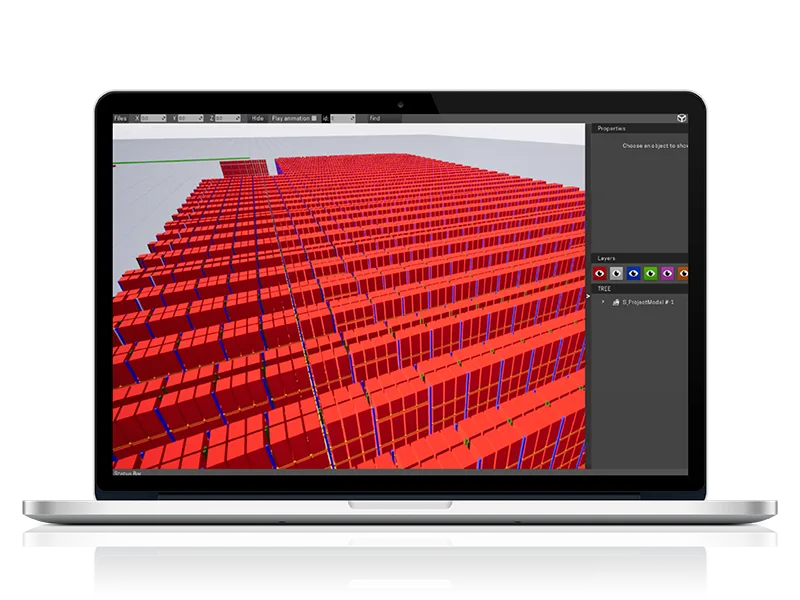Click the X coordinate input field
800x600 pixels.
click(x=153, y=118)
